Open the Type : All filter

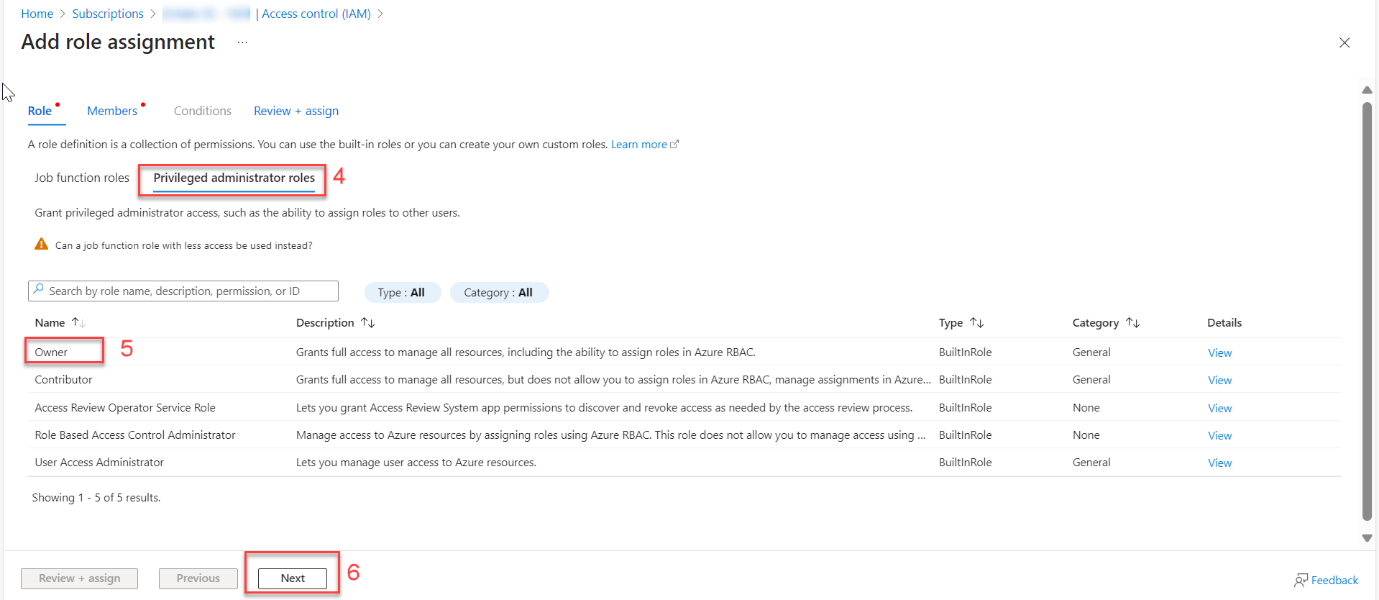[402, 293]
